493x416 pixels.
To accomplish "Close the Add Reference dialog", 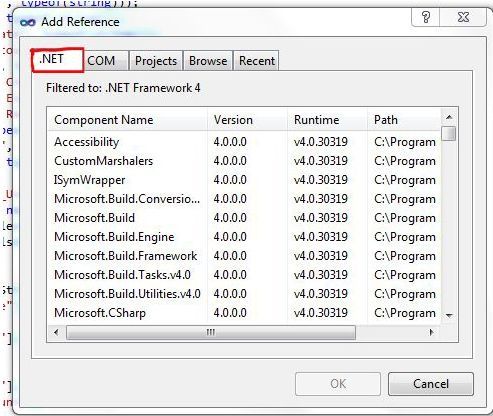I will pos(463,17).
